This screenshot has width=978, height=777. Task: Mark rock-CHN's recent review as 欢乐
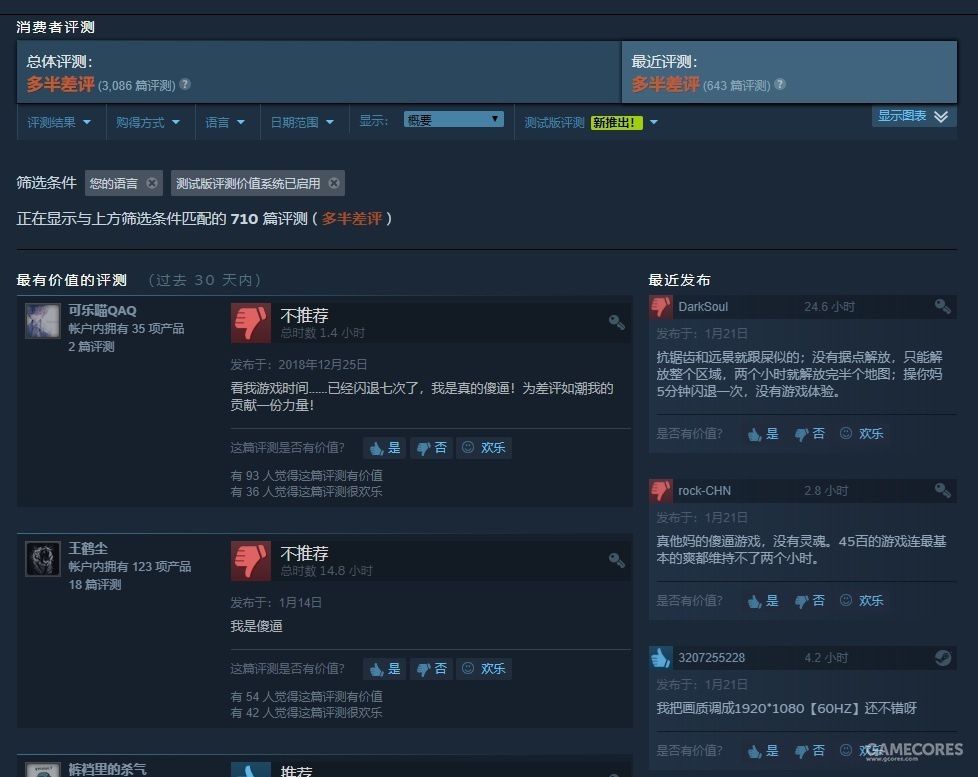[x=861, y=601]
